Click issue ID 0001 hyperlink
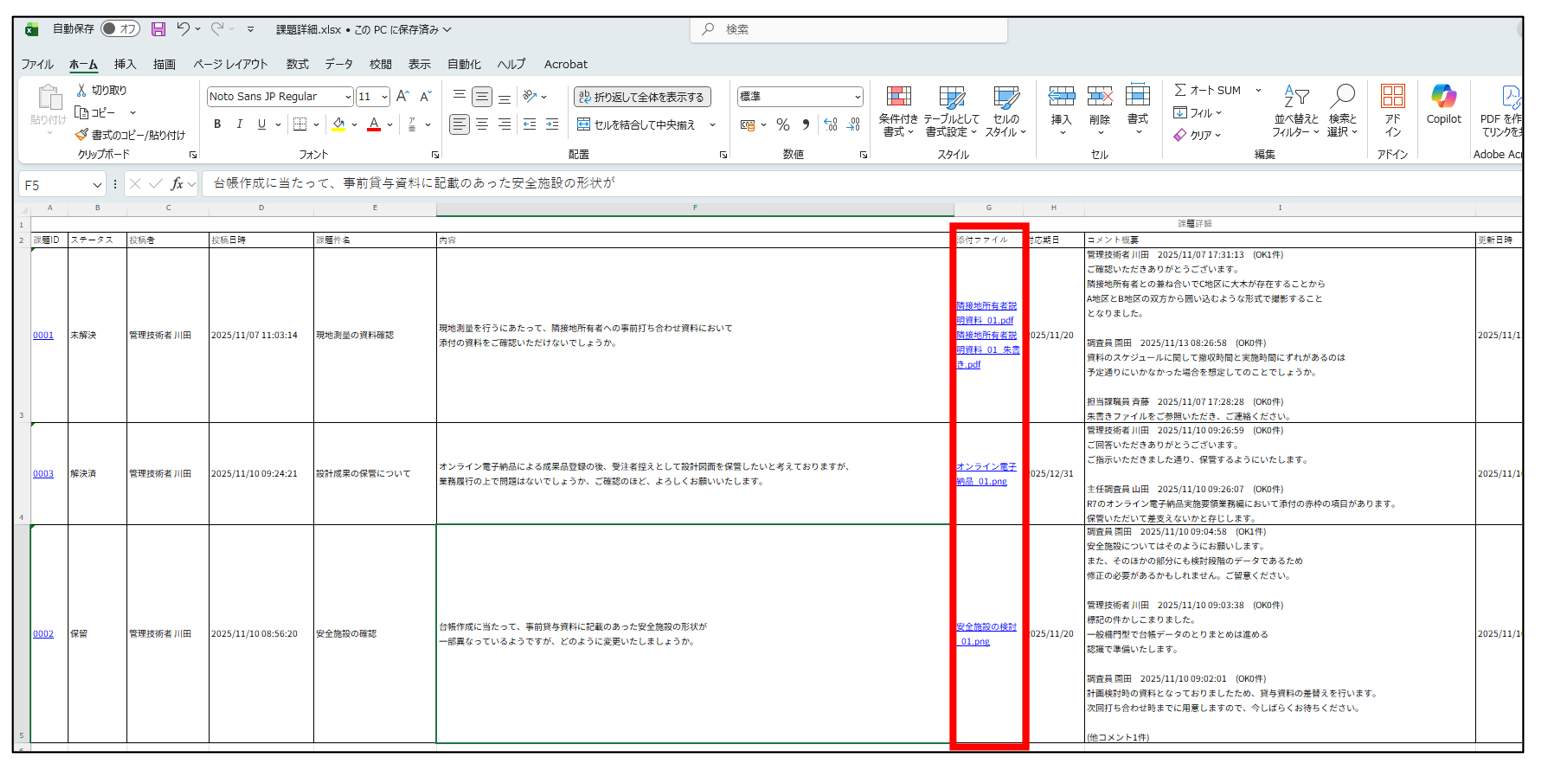 click(x=42, y=334)
